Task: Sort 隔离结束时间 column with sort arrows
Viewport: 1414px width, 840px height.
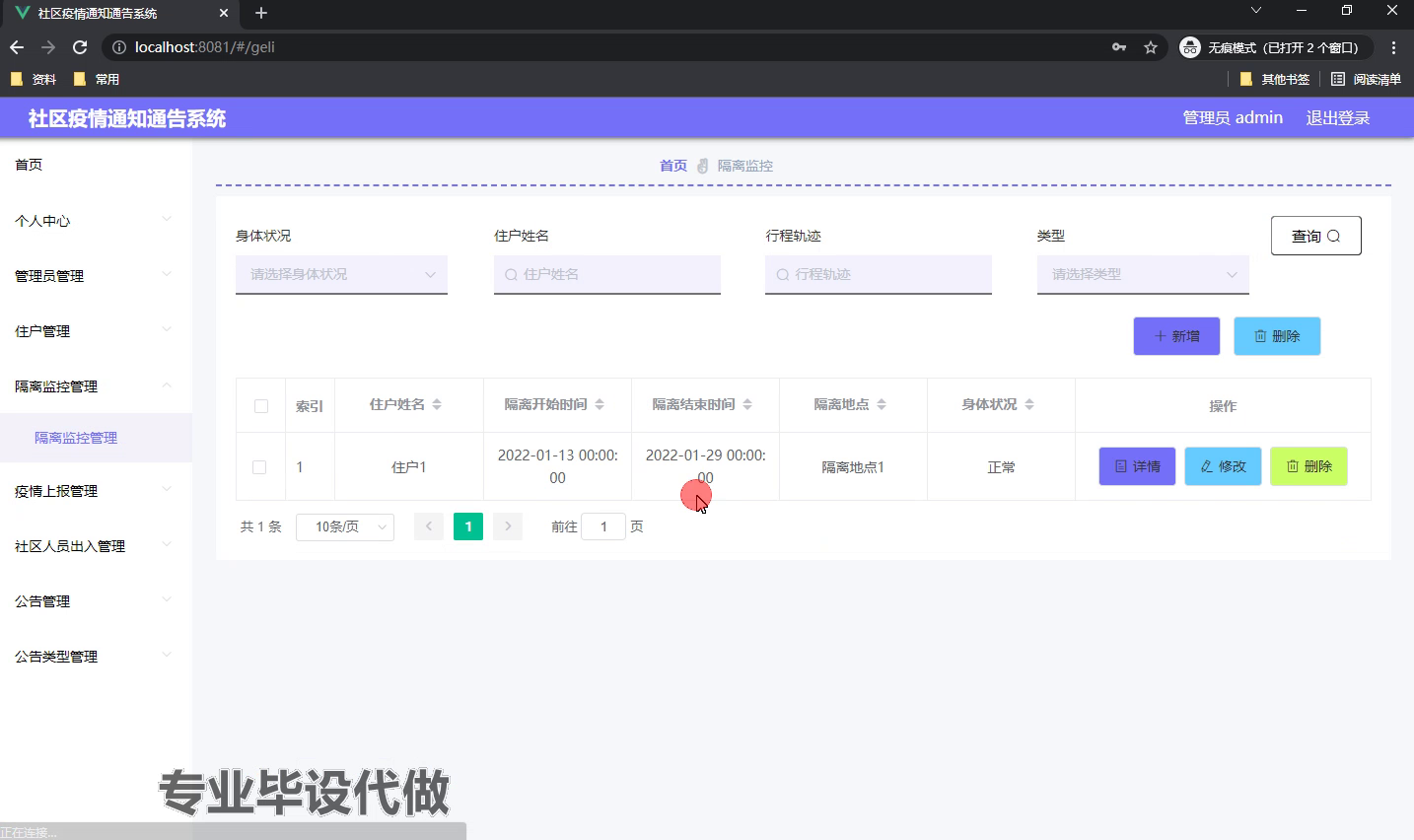Action: [x=746, y=404]
